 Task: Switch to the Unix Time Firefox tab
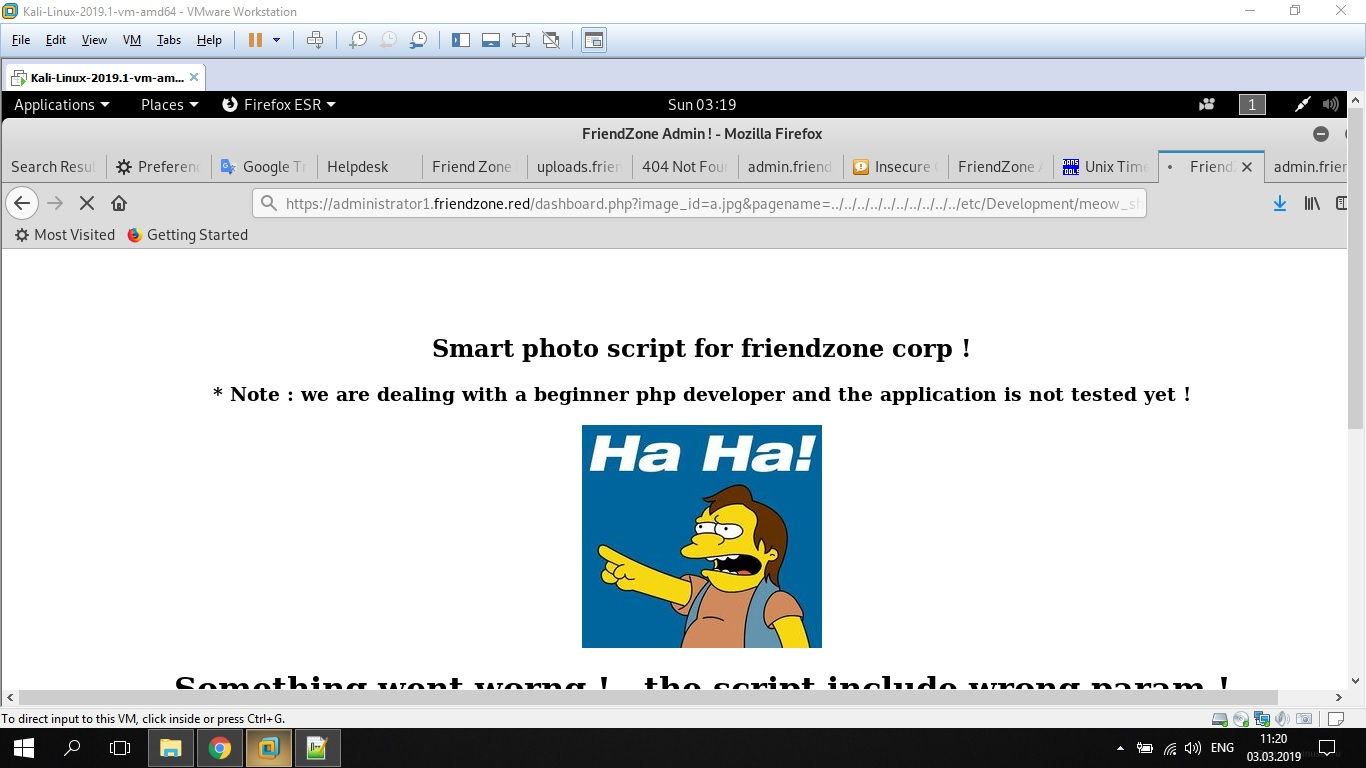[1105, 167]
